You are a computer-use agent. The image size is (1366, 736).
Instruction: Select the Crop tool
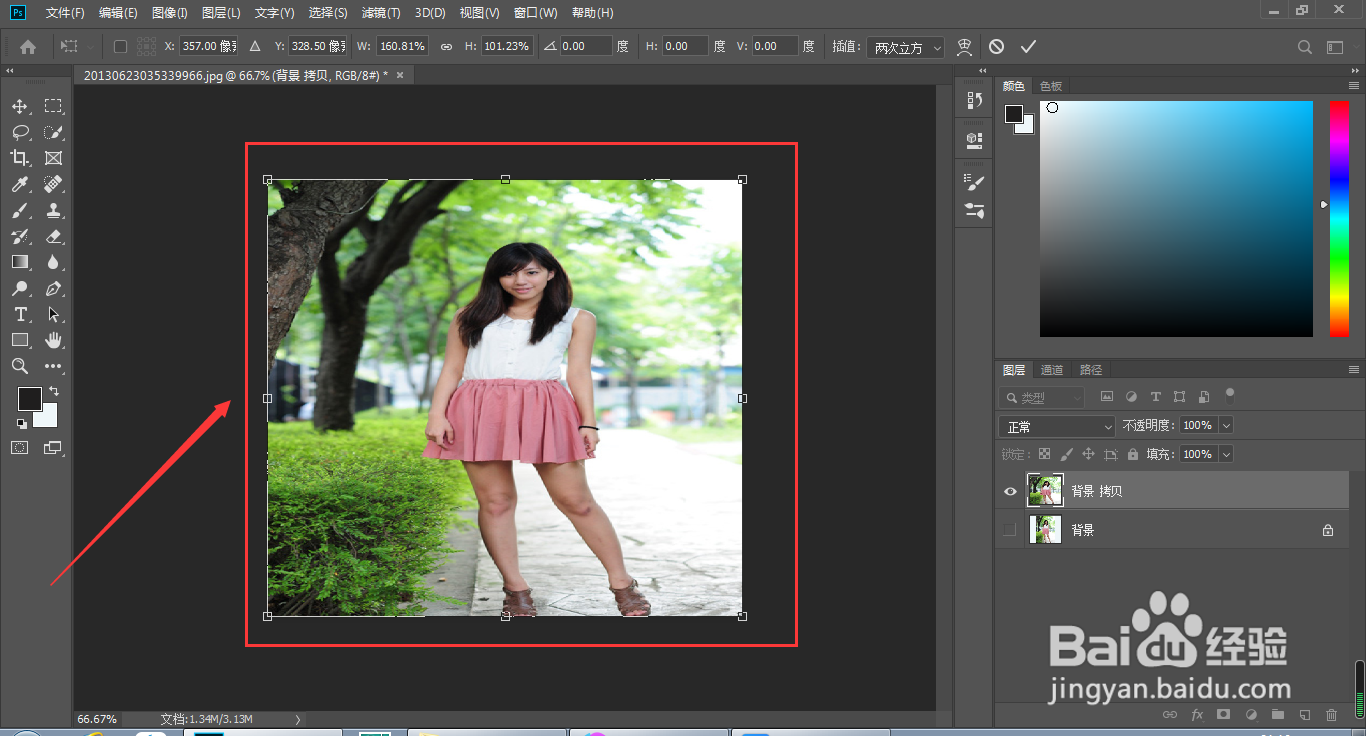(20, 158)
